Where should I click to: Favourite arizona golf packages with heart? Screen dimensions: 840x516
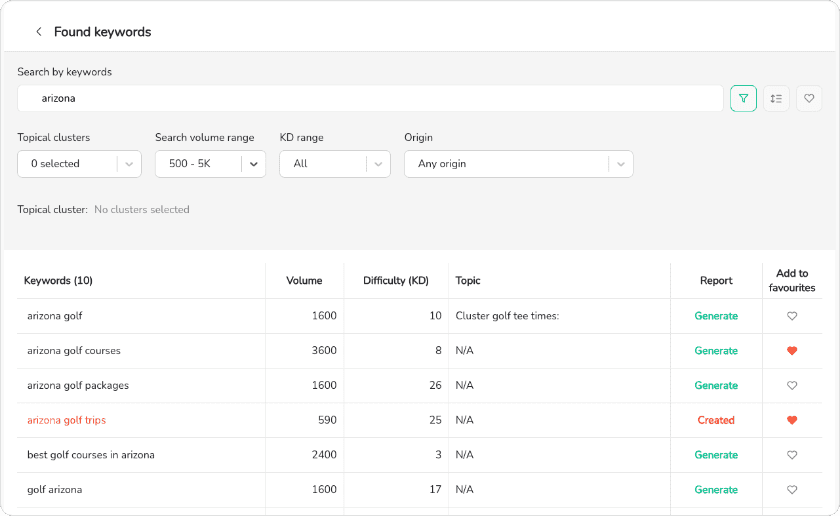(x=792, y=386)
